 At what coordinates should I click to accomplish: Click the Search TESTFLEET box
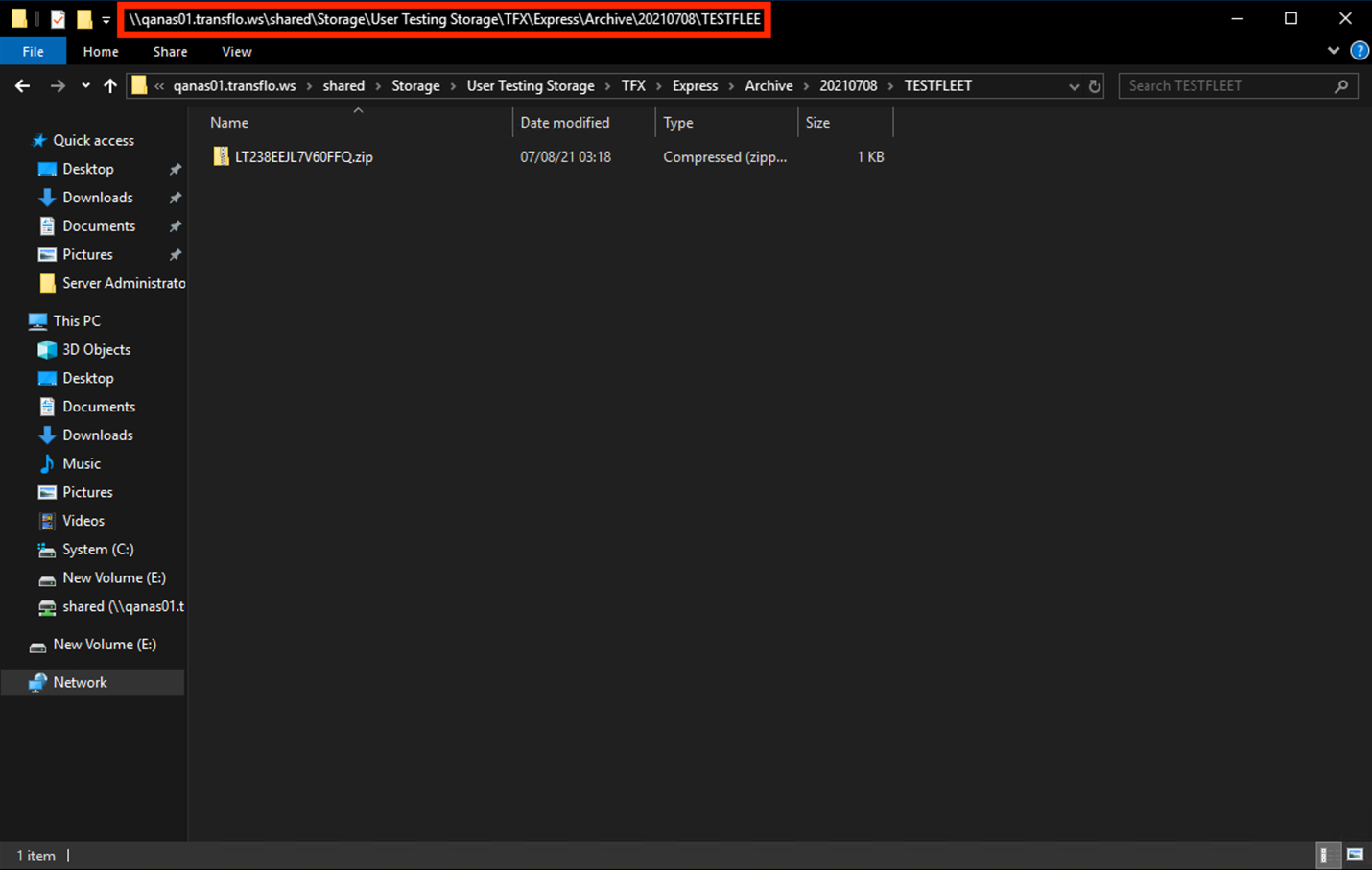pos(1238,86)
